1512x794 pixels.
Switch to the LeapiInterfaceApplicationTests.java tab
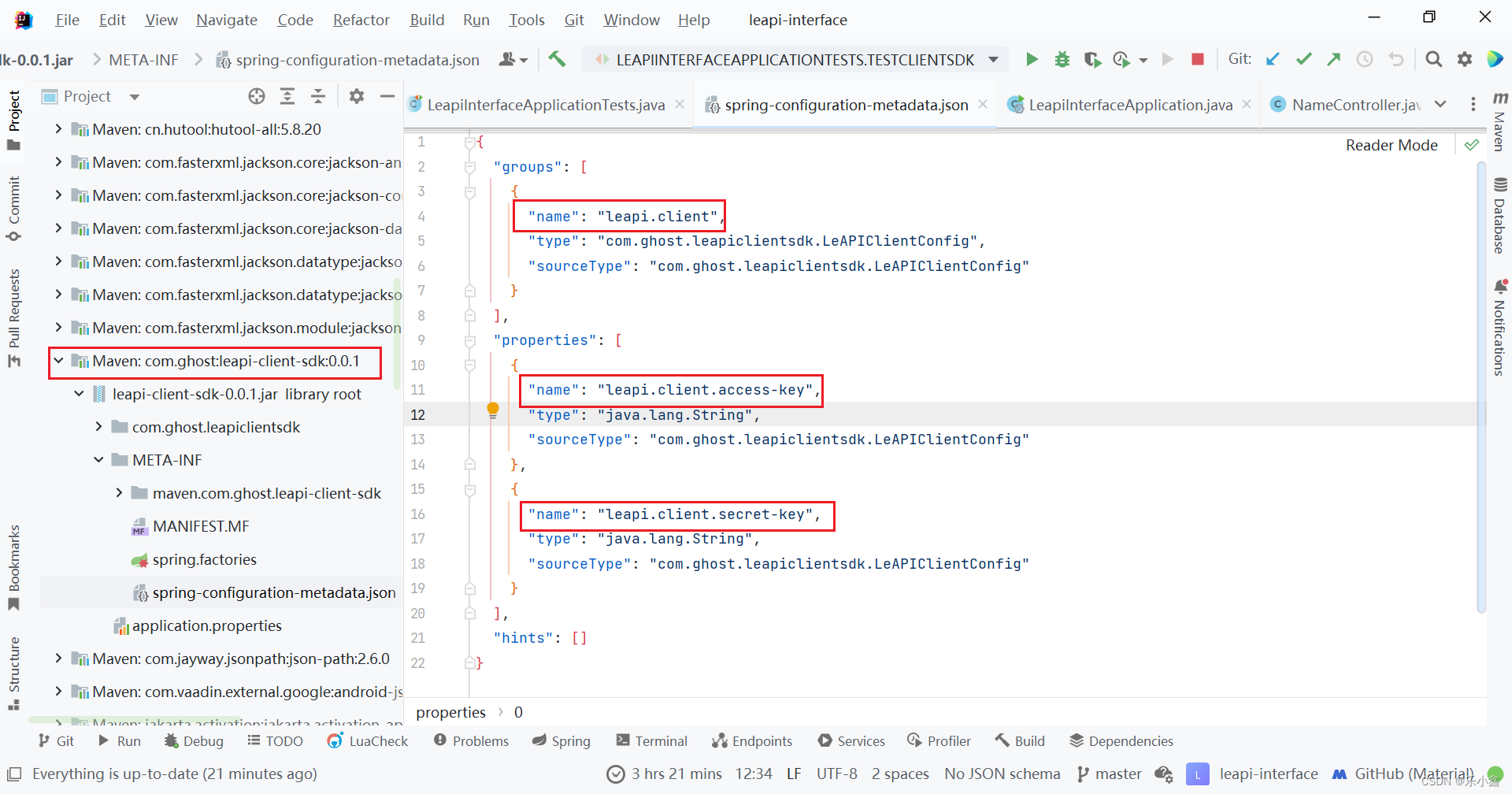click(x=543, y=104)
